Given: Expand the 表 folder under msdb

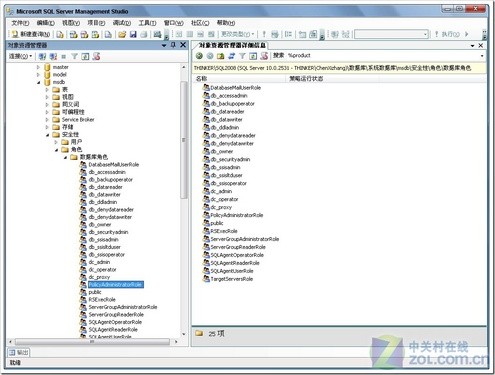Looking at the screenshot, I should point(47,90).
